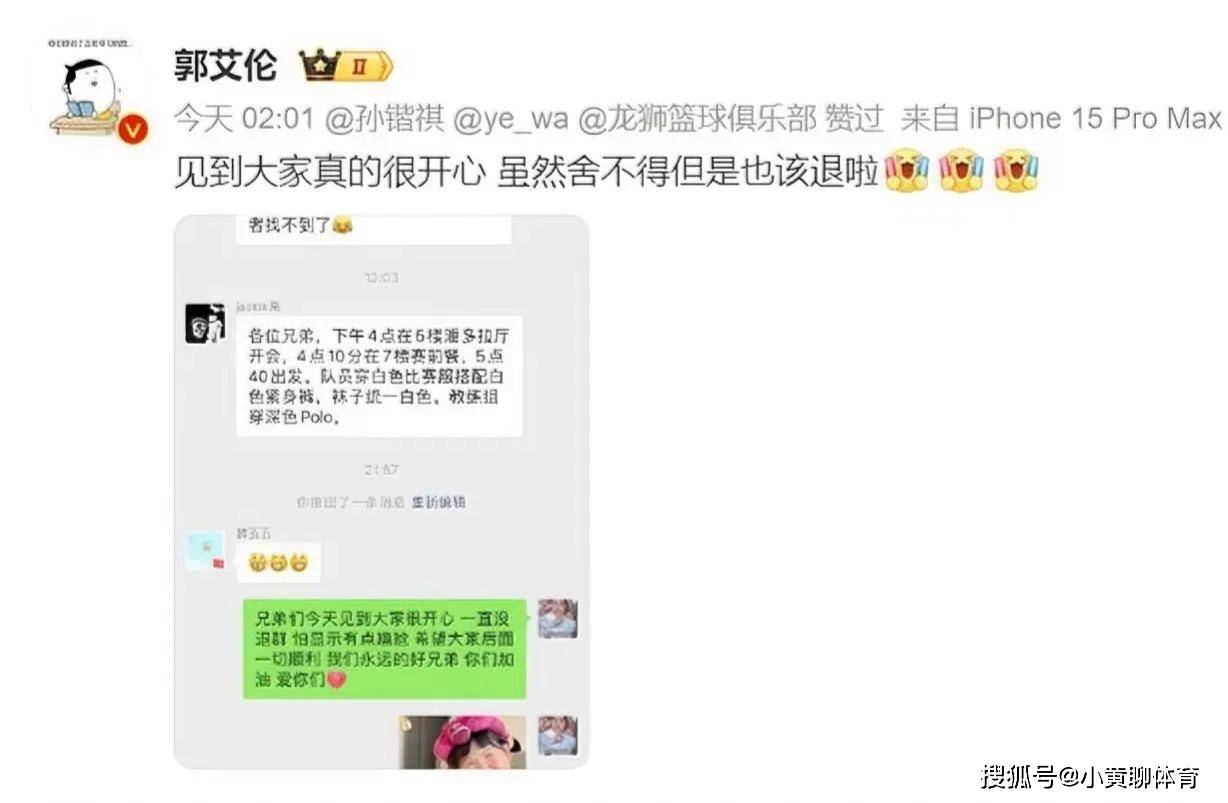Tap the sender avatar beside the green bubble
The height and width of the screenshot is (803, 1228).
click(x=557, y=619)
